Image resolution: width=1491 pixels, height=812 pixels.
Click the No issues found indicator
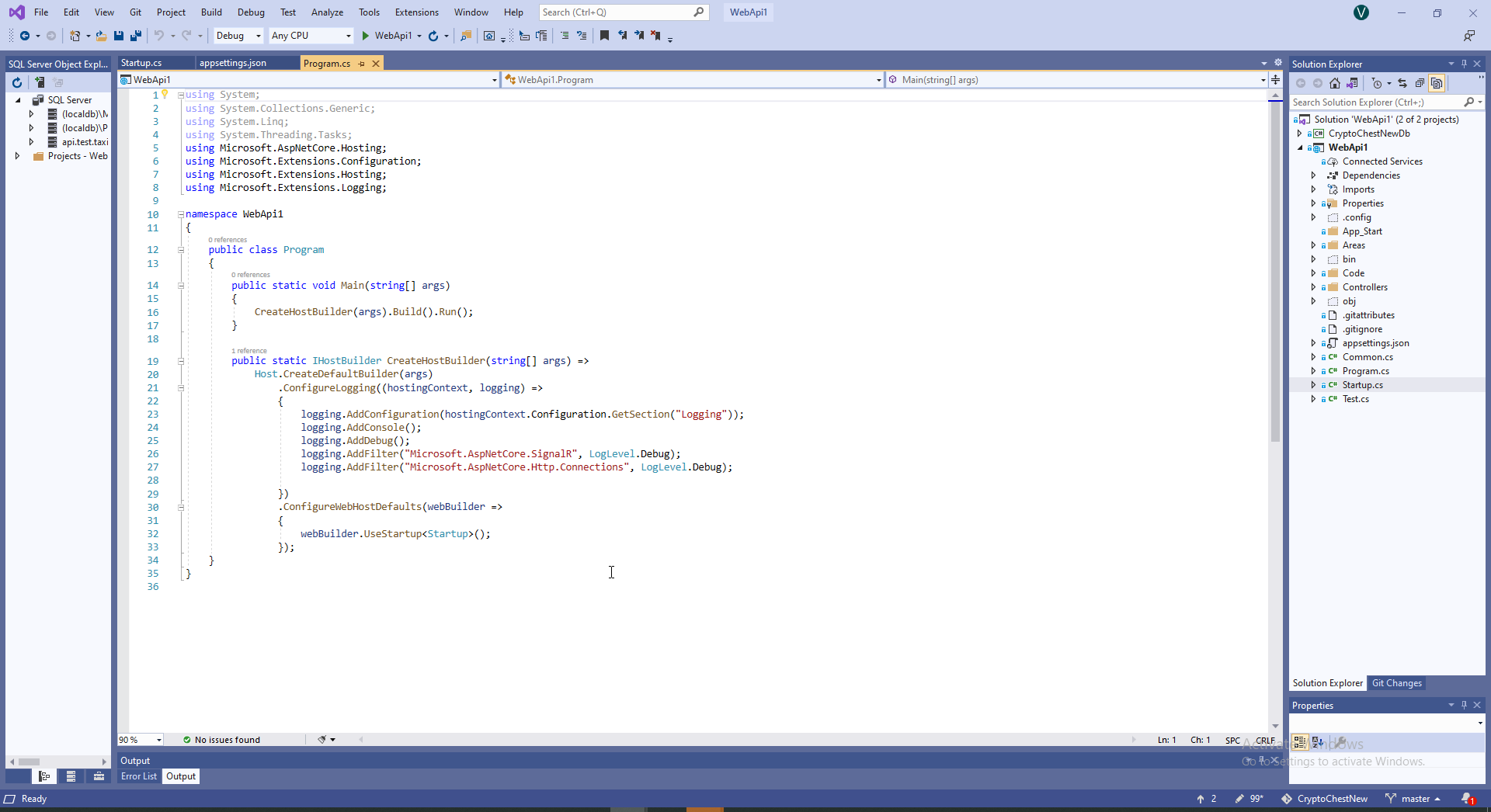(x=222, y=740)
